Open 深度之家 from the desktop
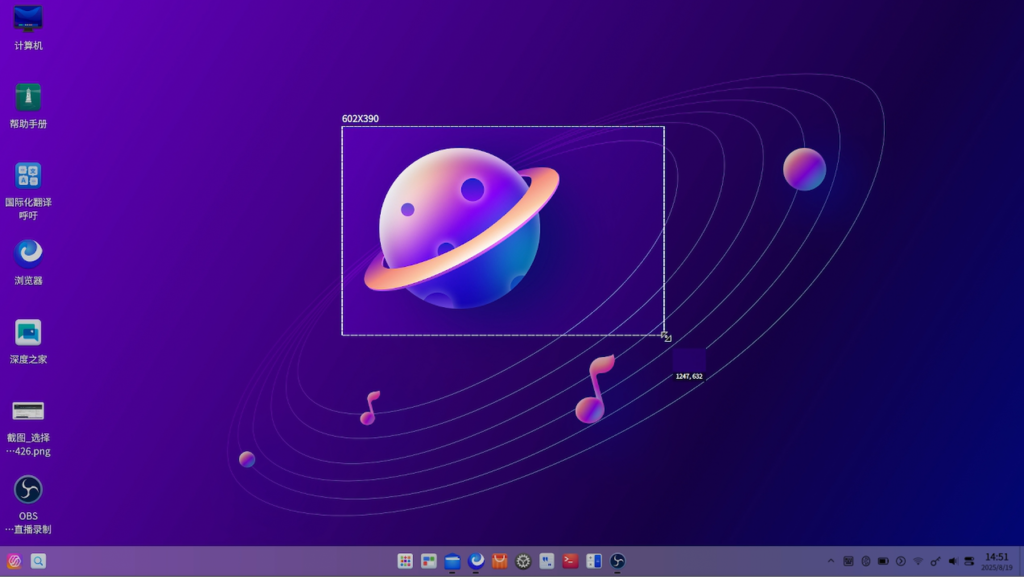This screenshot has height=577, width=1024. [28, 332]
